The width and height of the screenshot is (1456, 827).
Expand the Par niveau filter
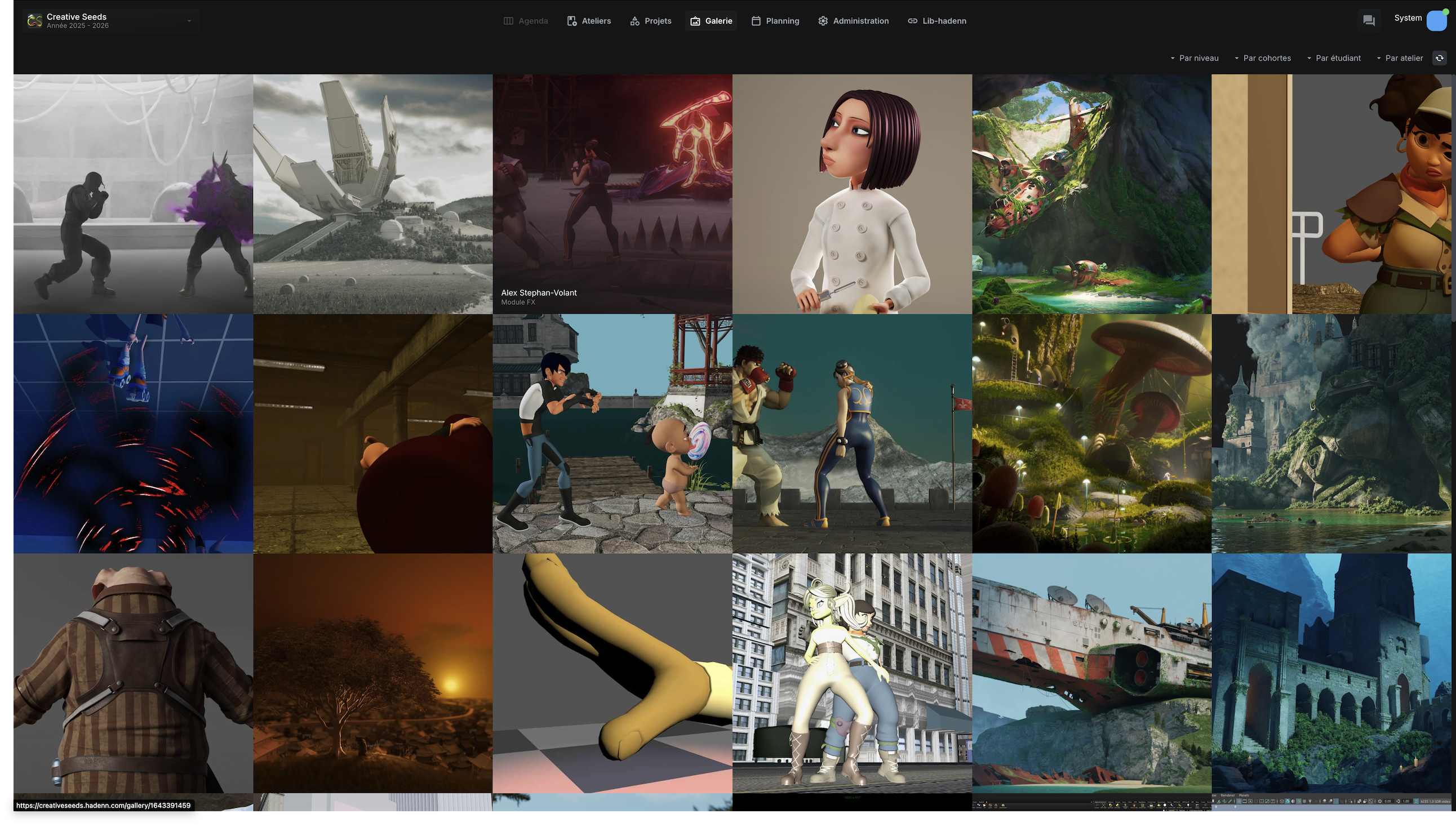pos(1194,58)
